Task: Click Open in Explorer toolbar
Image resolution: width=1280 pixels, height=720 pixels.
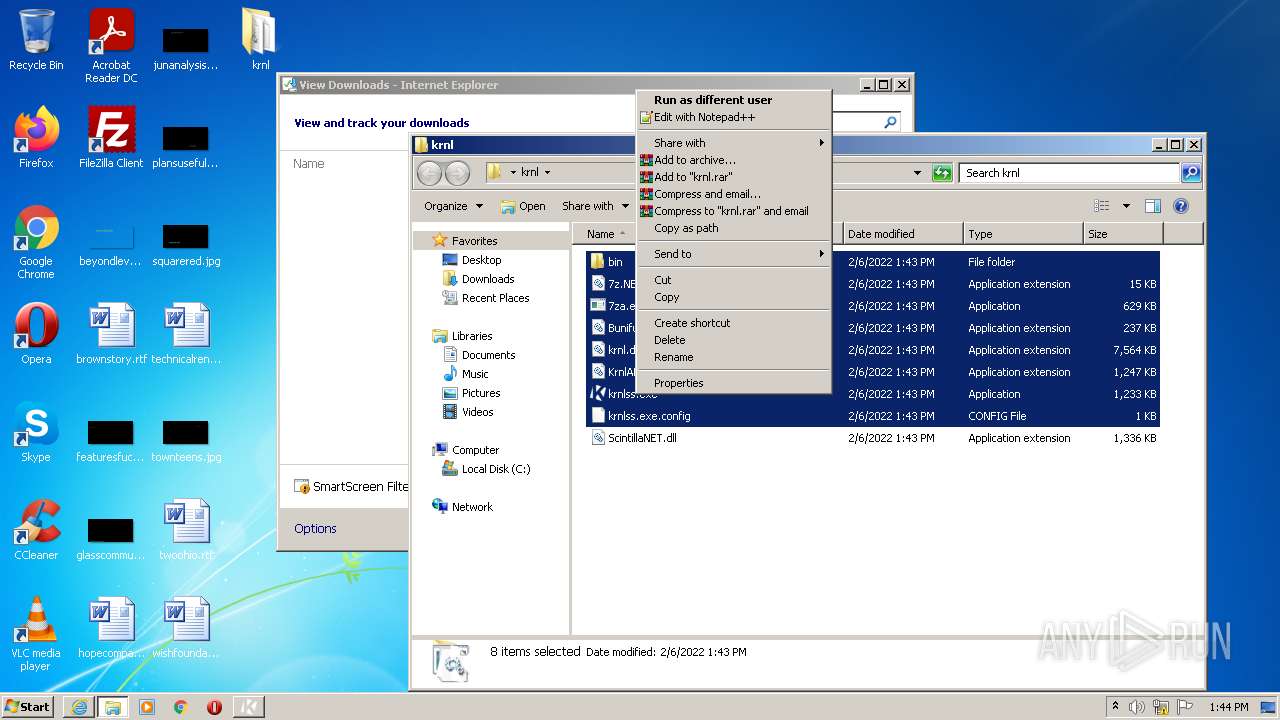Action: (x=523, y=206)
